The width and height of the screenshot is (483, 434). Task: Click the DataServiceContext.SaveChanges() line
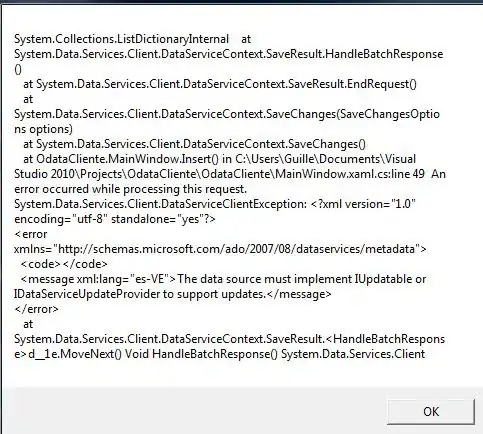pyautogui.click(x=194, y=144)
